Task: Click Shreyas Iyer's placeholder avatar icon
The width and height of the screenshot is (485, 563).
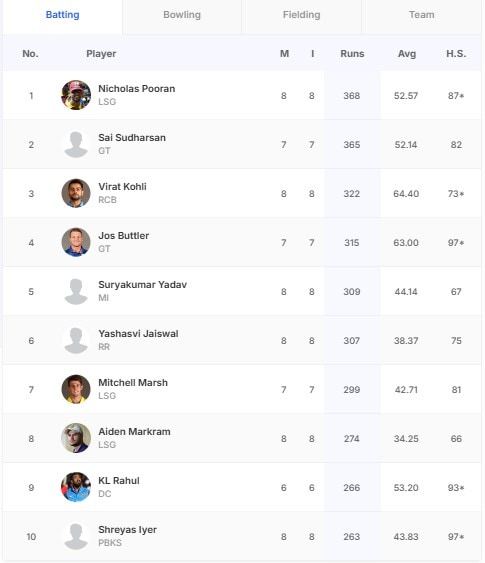Action: pyautogui.click(x=76, y=536)
